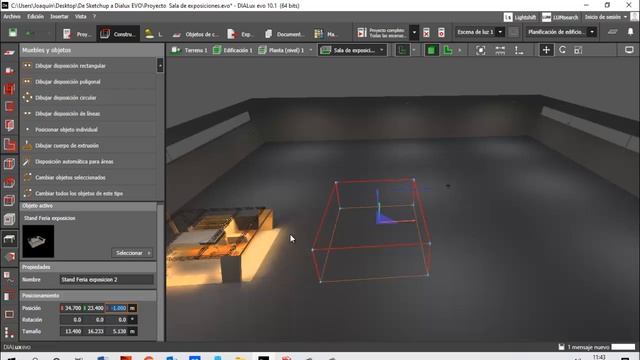Open the Escena de luz 1 dropdown

[x=480, y=32]
